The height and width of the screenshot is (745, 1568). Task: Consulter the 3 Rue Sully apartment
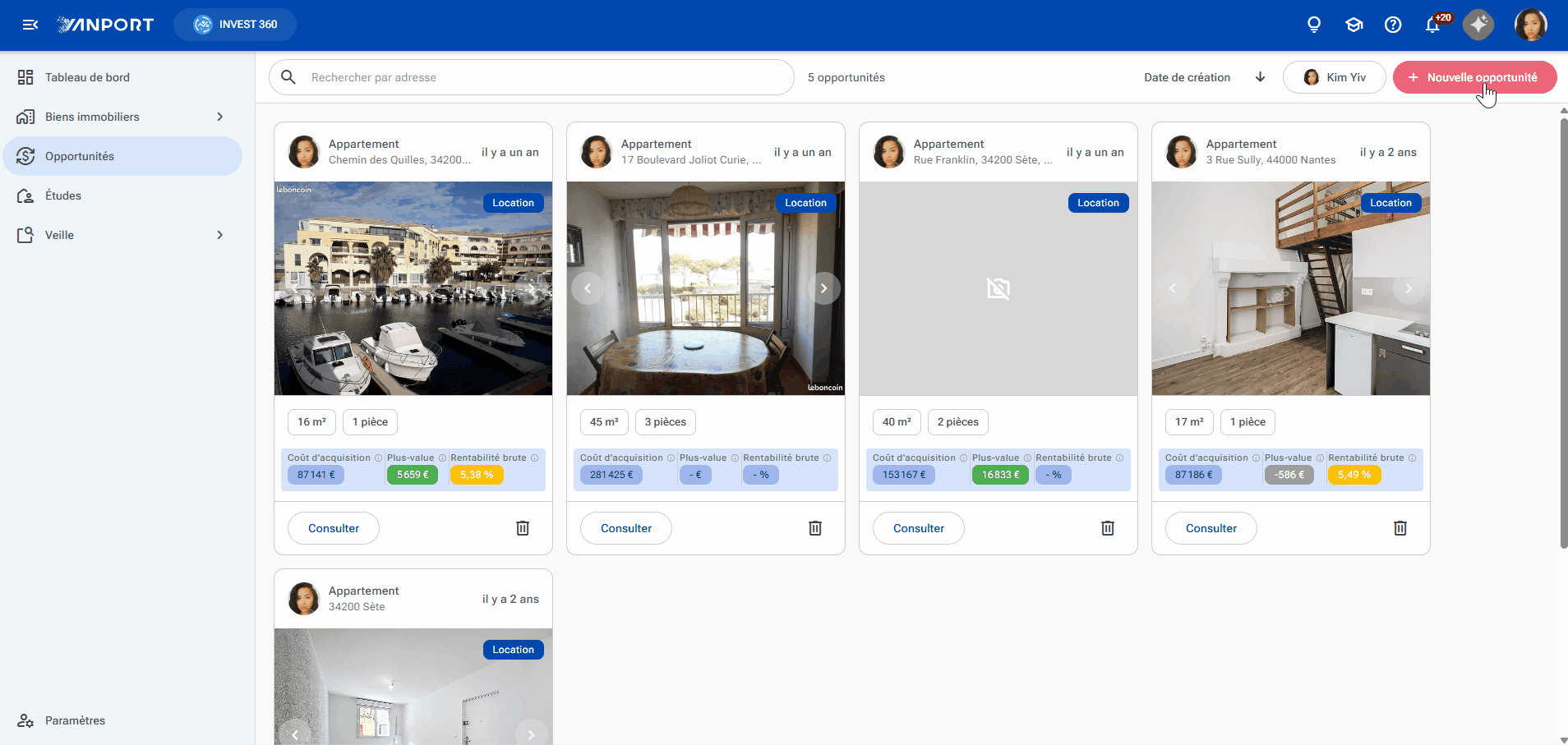1211,528
